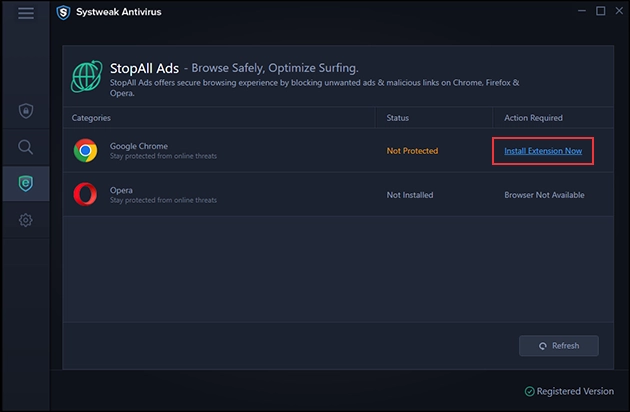Click the StopAll Ads globe icon
This screenshot has height=412, width=630.
pos(86,77)
